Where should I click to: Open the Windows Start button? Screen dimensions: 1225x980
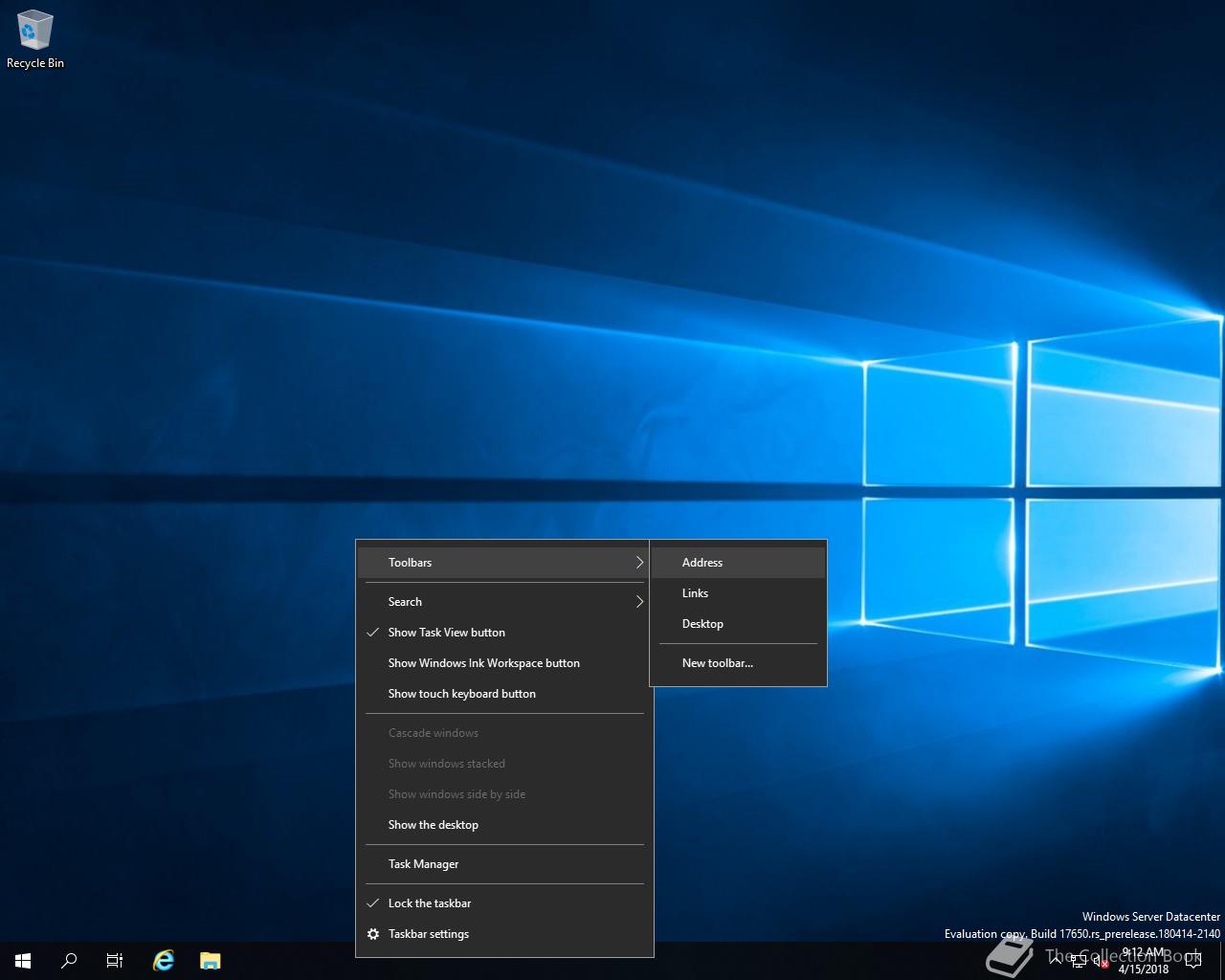point(23,960)
